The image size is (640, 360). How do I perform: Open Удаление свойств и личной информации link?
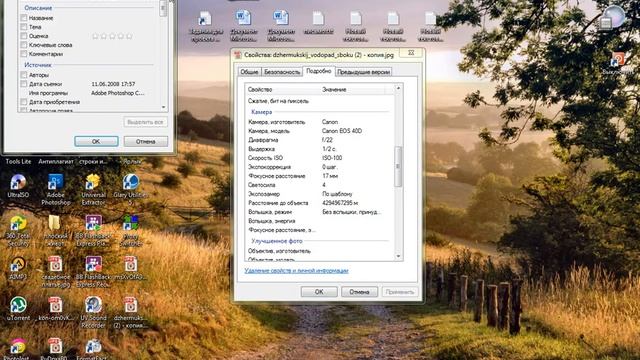point(296,271)
